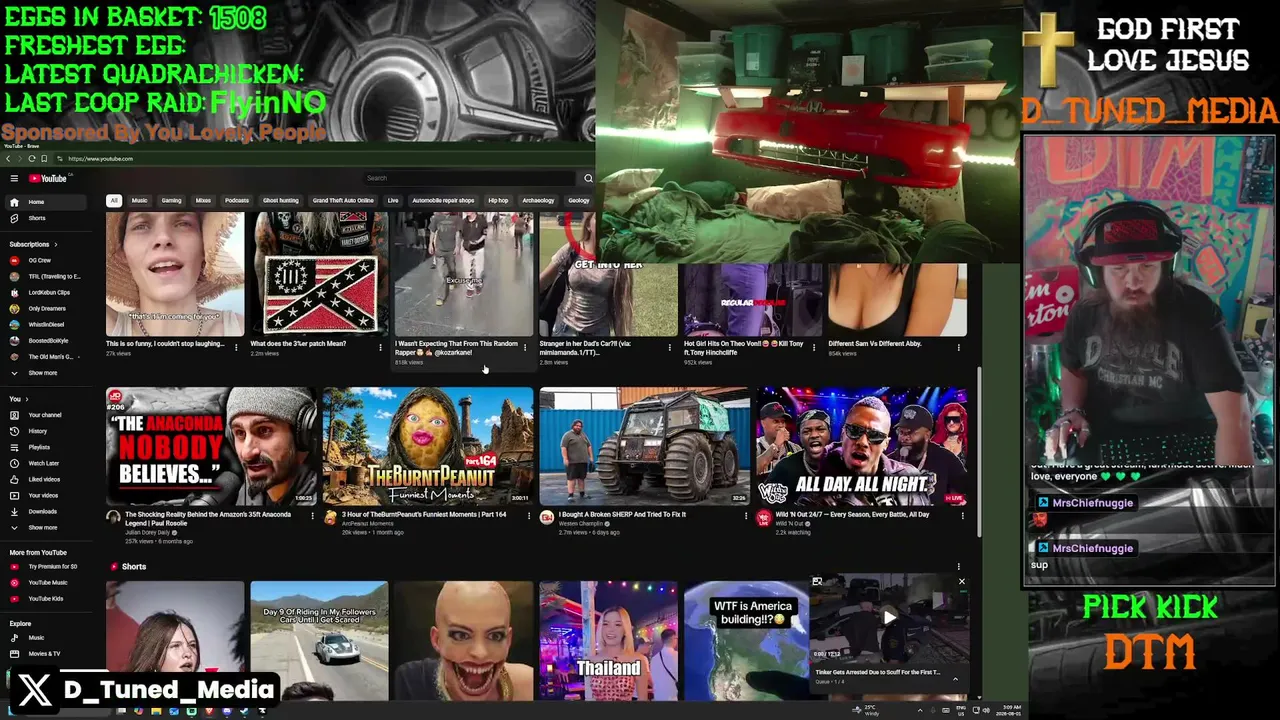1280x720 pixels.
Task: Click the browser address bar URL
Action: tap(100, 158)
